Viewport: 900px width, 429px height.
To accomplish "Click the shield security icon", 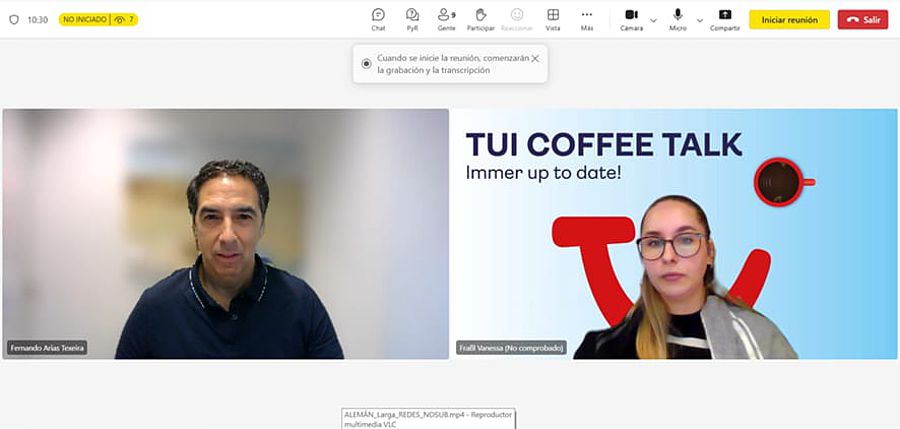I will click(x=14, y=20).
